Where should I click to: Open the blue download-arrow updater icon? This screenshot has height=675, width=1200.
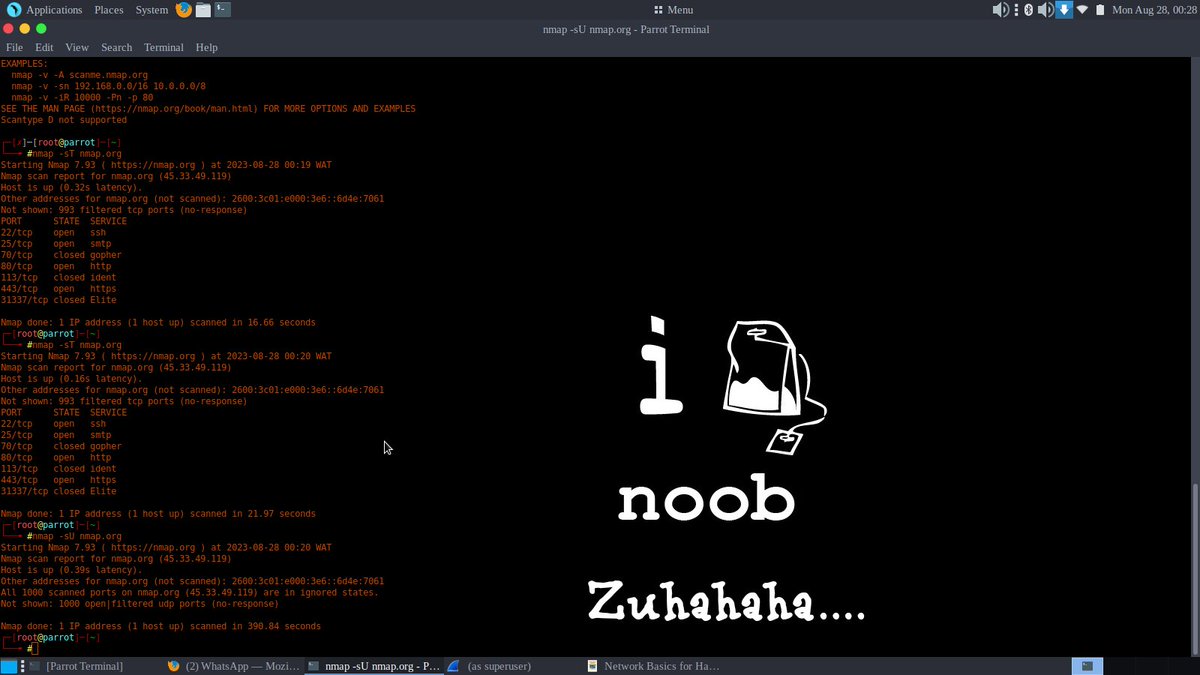[x=1064, y=9]
